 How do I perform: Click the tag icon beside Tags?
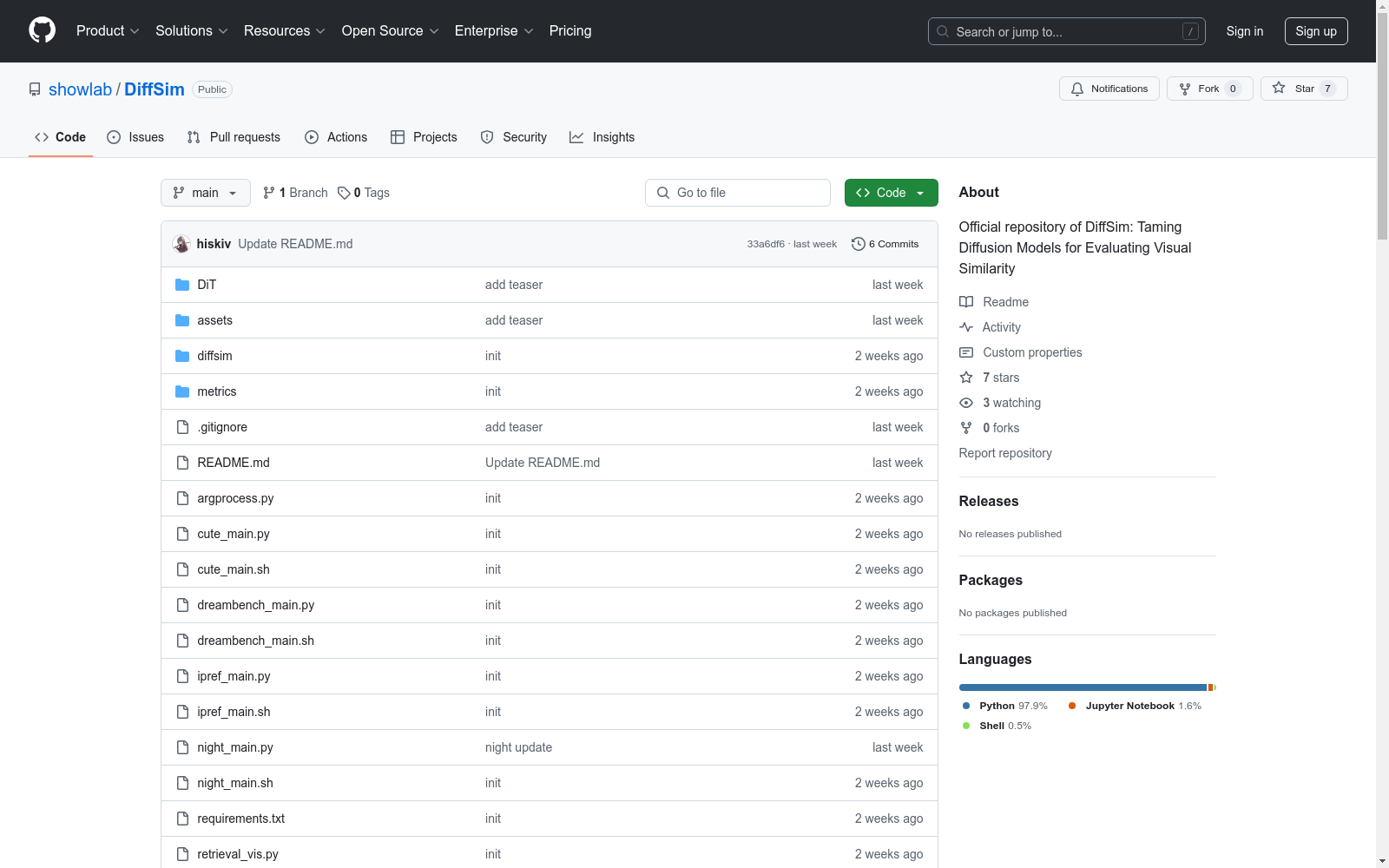[x=344, y=193]
